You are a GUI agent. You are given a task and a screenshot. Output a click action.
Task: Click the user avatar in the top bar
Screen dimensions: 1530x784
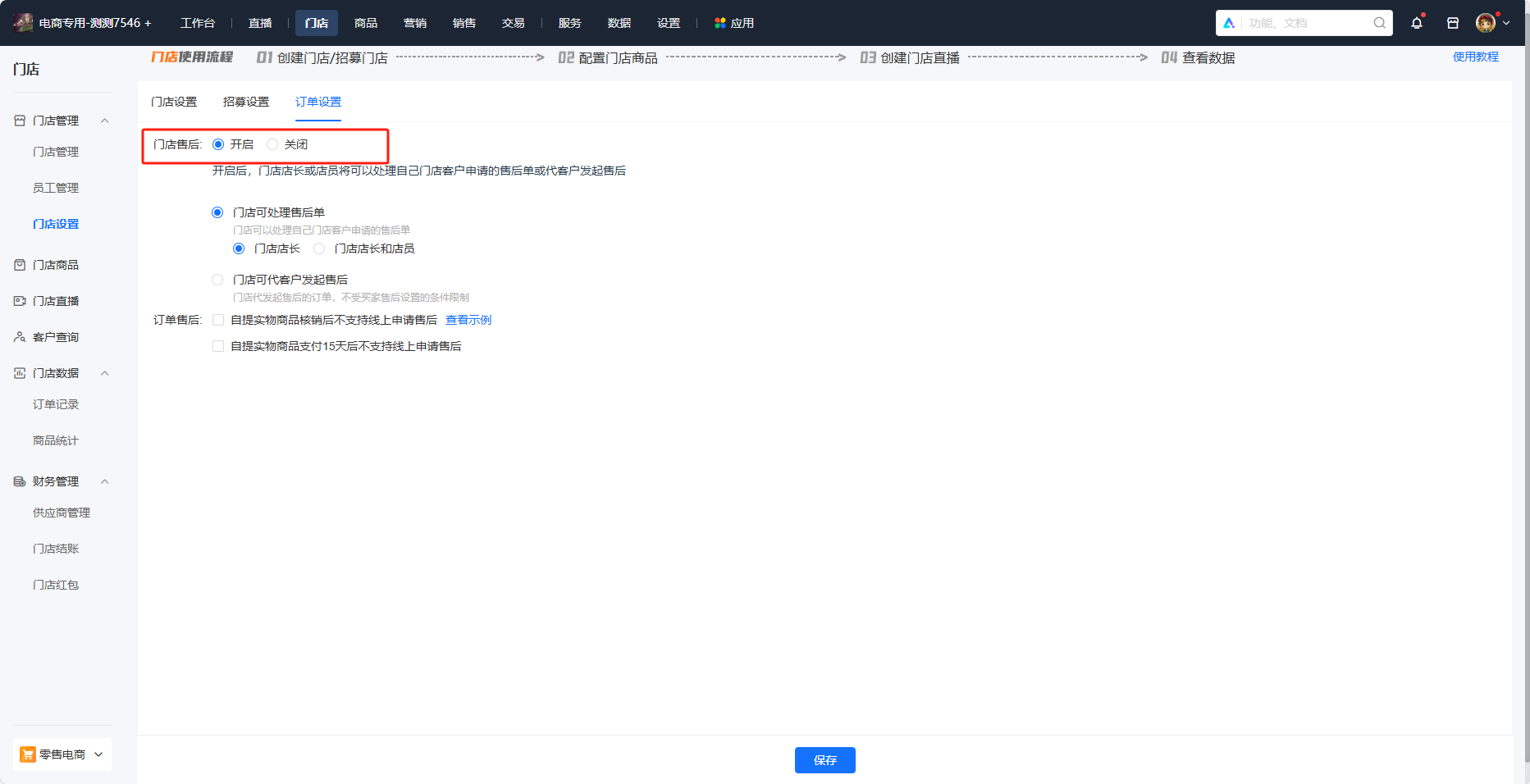pos(1485,23)
